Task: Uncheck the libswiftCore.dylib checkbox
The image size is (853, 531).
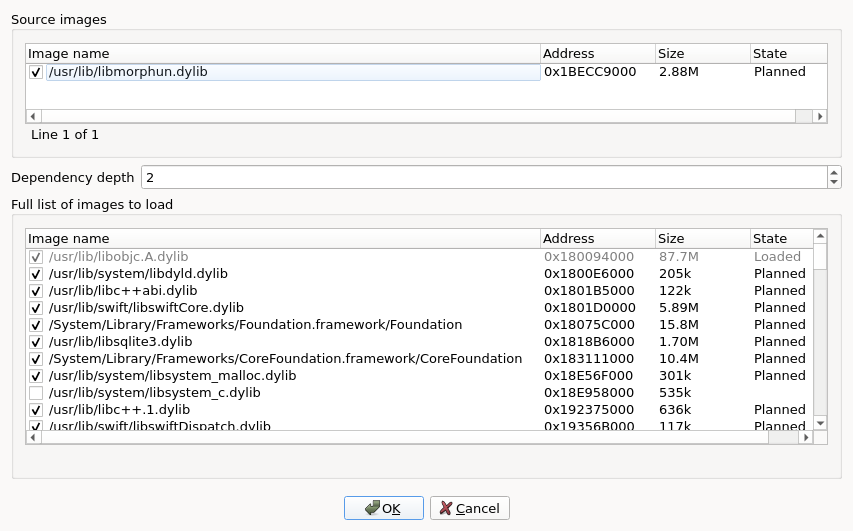Action: (36, 308)
